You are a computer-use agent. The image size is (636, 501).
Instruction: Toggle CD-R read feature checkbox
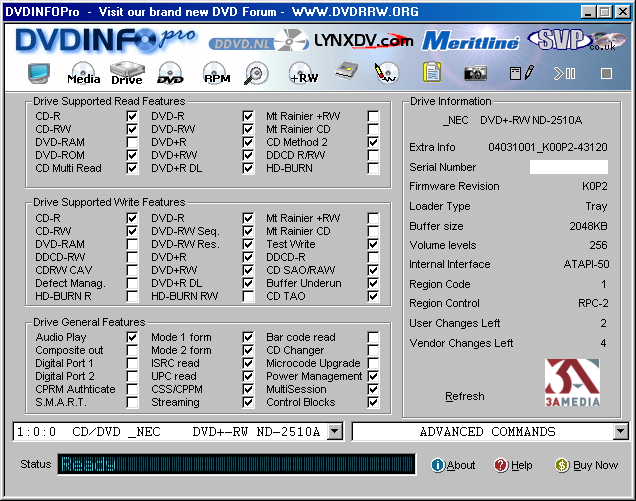pos(132,116)
